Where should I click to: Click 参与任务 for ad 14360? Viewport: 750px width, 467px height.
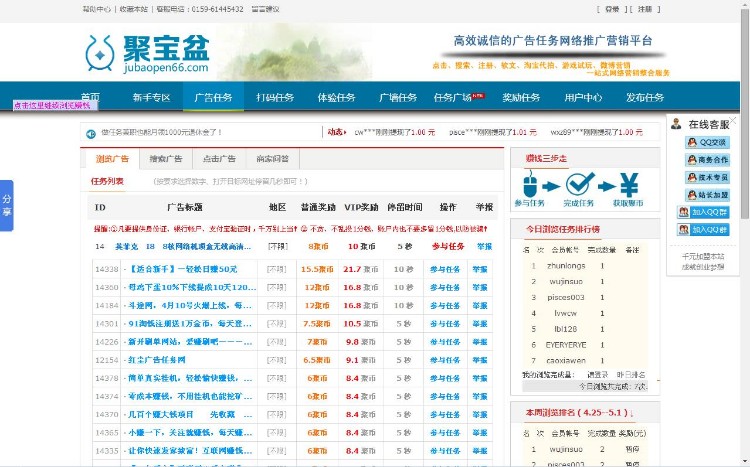coord(445,288)
